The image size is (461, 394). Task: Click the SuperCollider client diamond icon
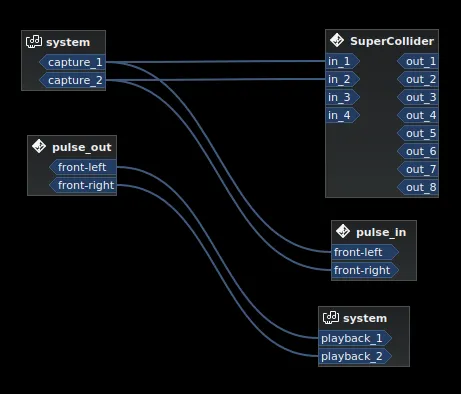[337, 40]
